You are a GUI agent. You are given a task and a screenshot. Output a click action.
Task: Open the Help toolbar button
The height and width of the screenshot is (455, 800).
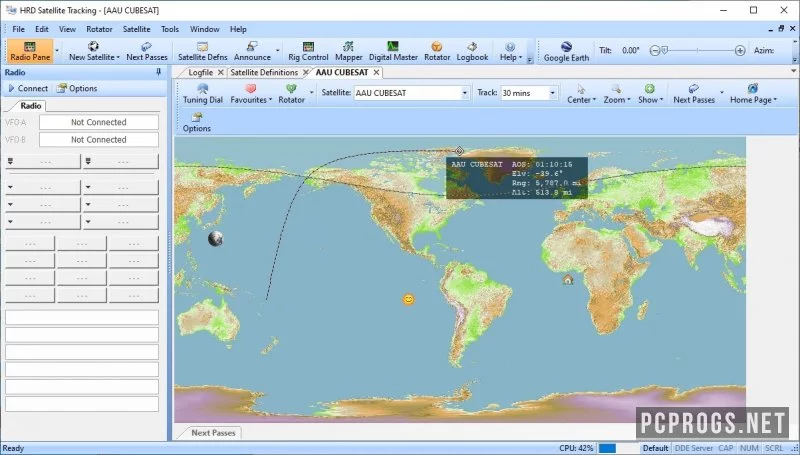(x=510, y=51)
